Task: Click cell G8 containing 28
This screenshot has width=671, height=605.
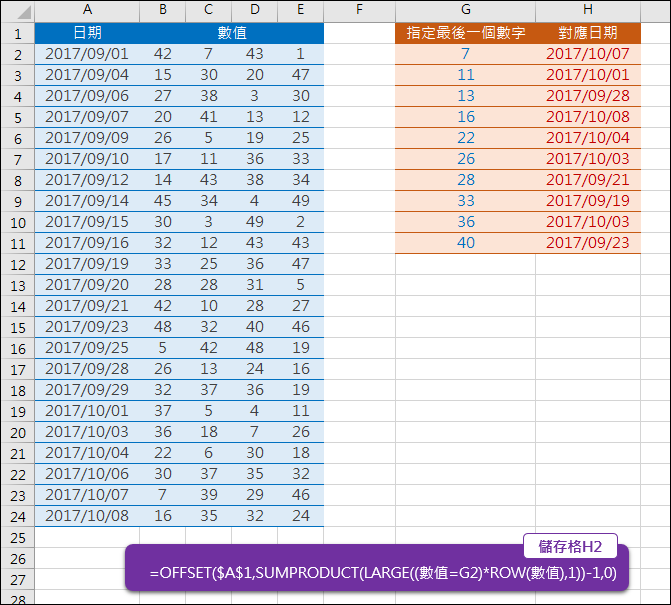Action: click(x=466, y=180)
